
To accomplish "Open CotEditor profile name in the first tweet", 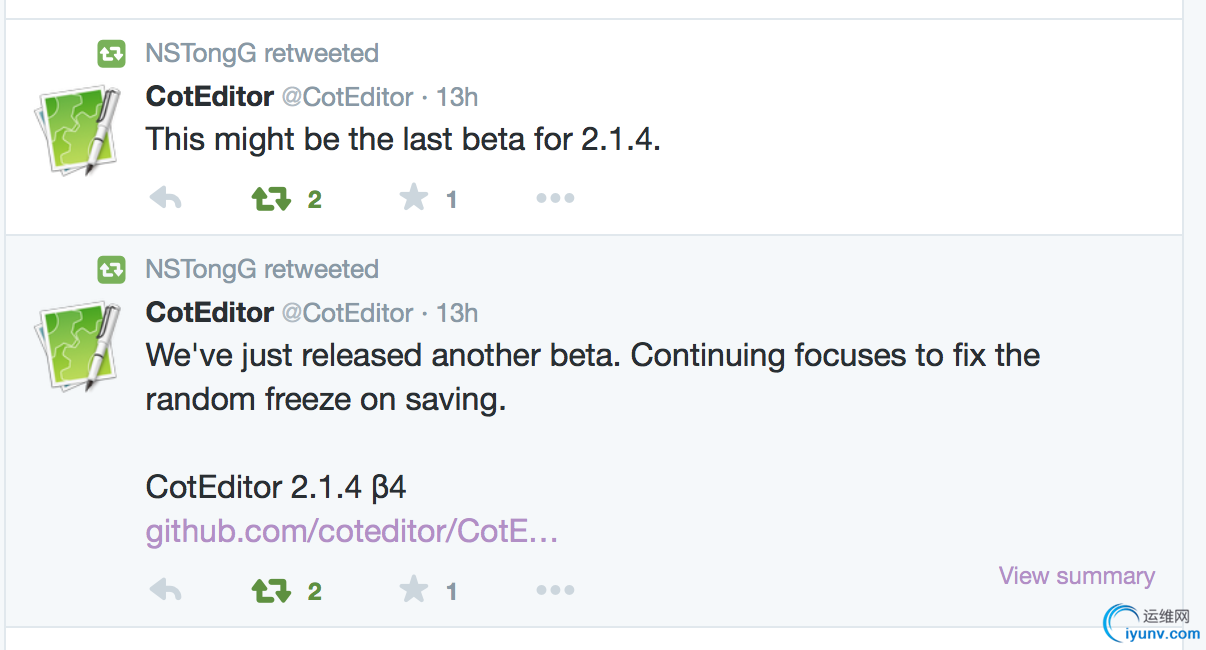I will pos(210,97).
